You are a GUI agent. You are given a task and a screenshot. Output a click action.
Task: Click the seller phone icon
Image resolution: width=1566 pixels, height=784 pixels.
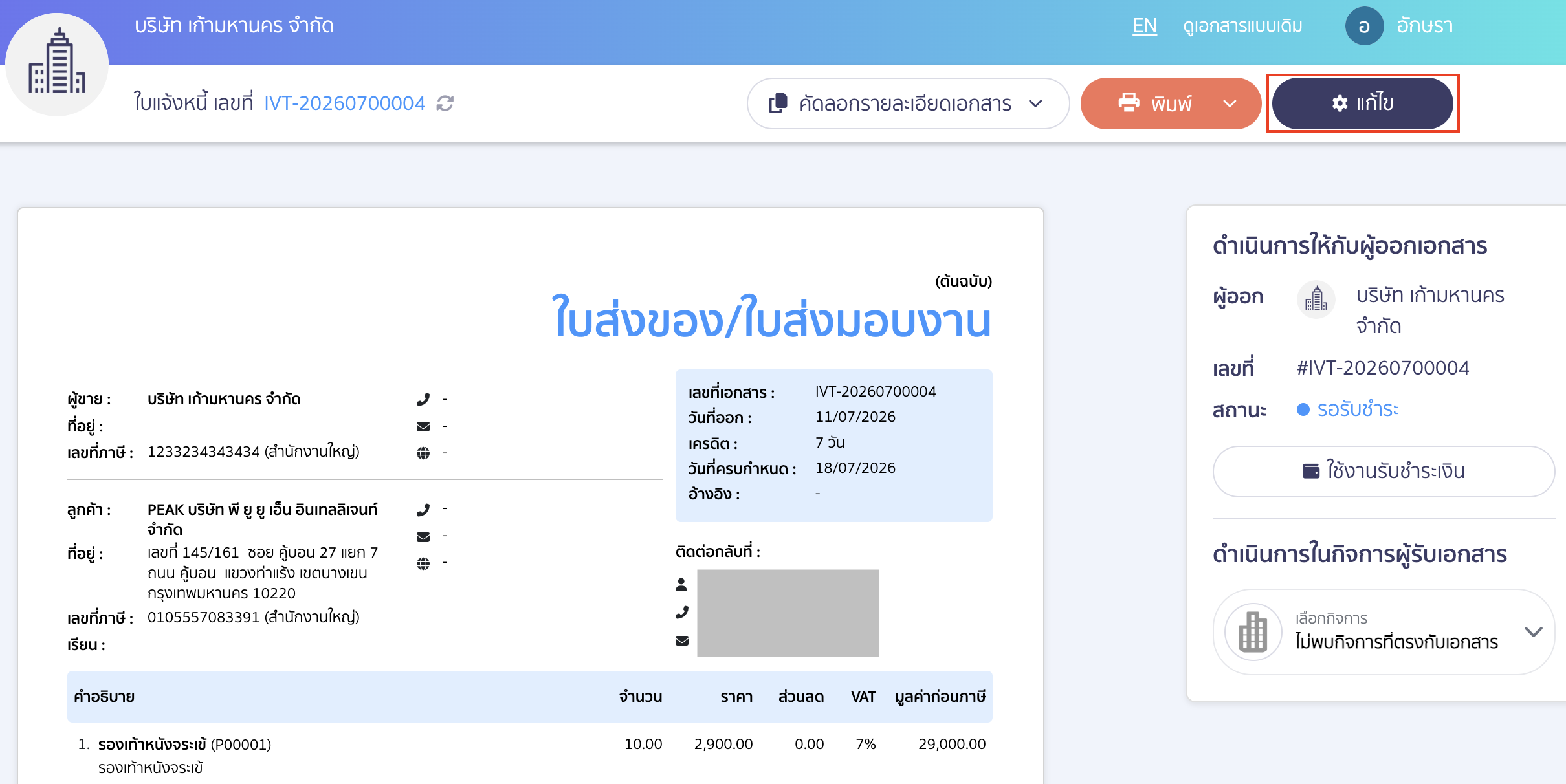pos(423,400)
